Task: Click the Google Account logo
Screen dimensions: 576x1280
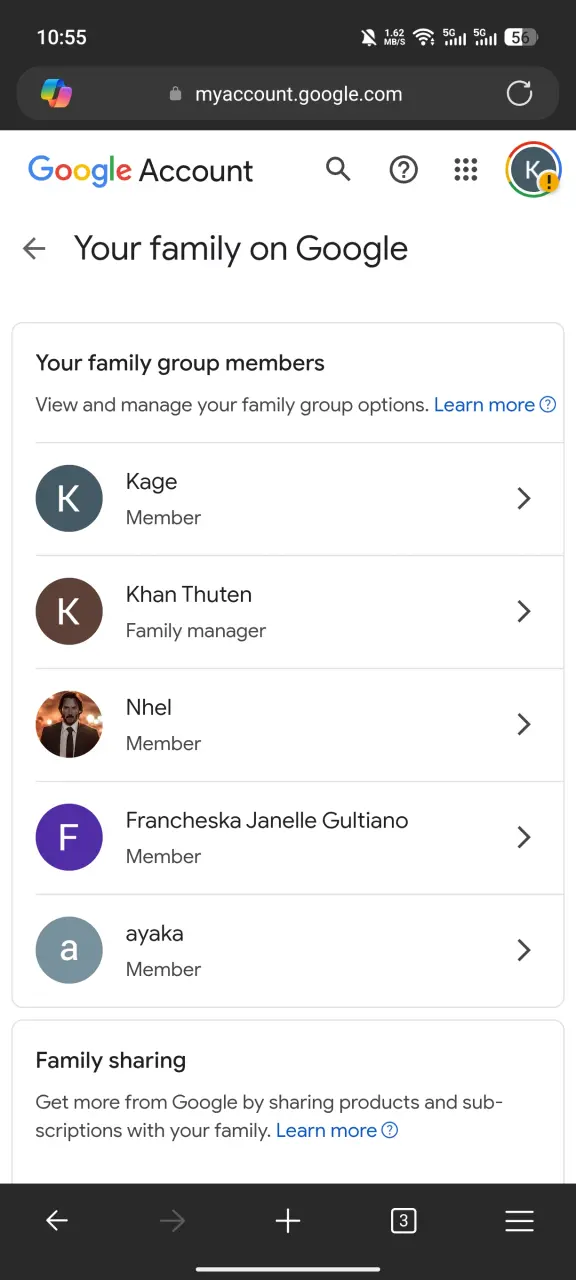Action: click(x=141, y=171)
